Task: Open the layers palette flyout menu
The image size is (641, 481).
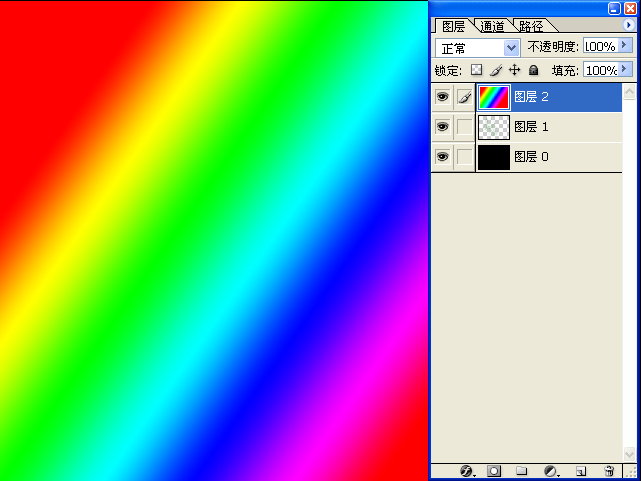Action: pyautogui.click(x=628, y=25)
